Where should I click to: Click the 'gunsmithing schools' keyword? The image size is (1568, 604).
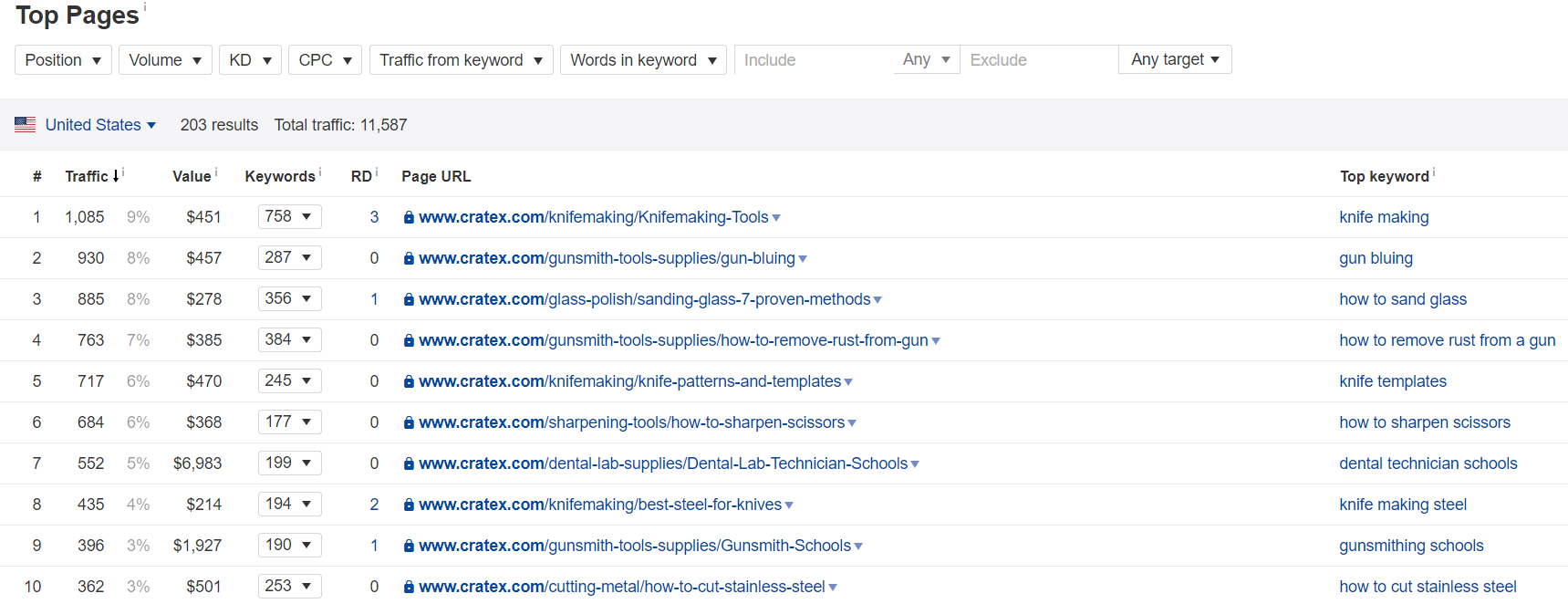1411,546
